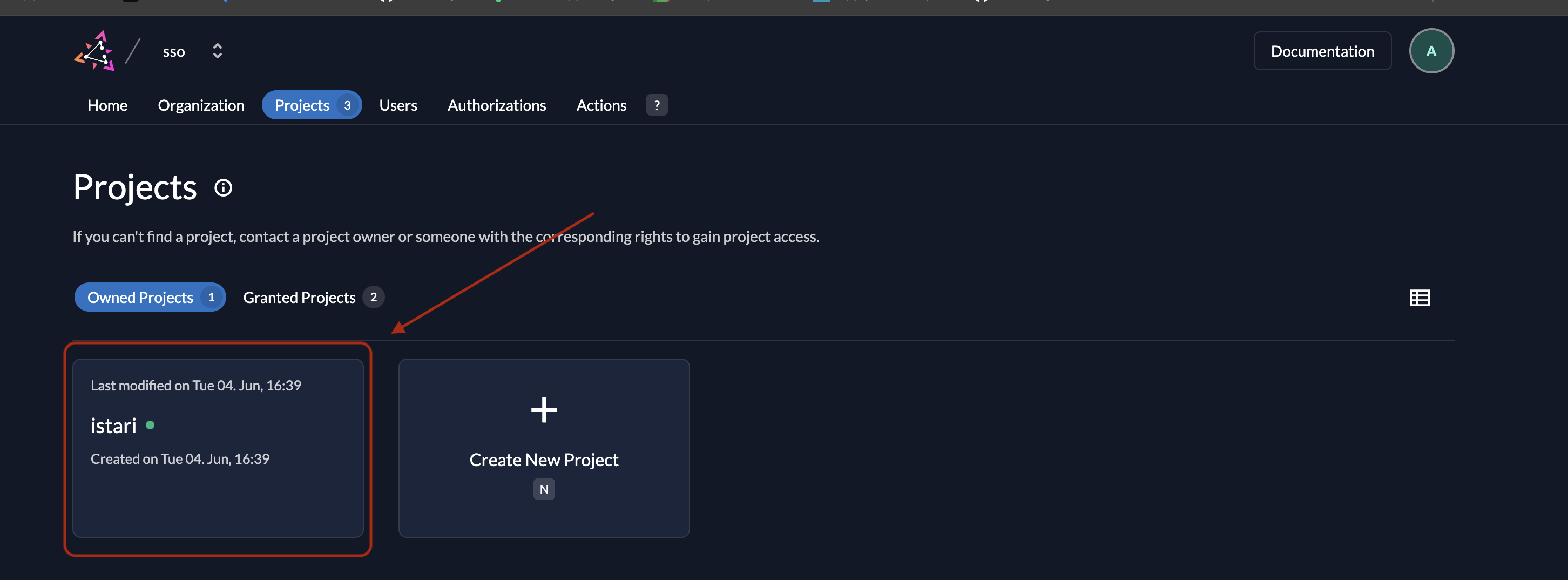This screenshot has width=1568, height=580.
Task: Click the Granted Projects count badge 2
Action: tap(374, 297)
